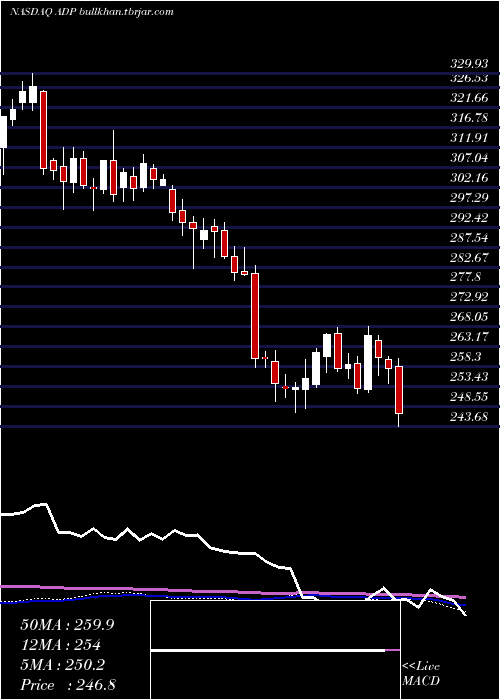Screen dimensions: 500x700
Task: Click the 326.53 price label
Action: [x=469, y=79]
